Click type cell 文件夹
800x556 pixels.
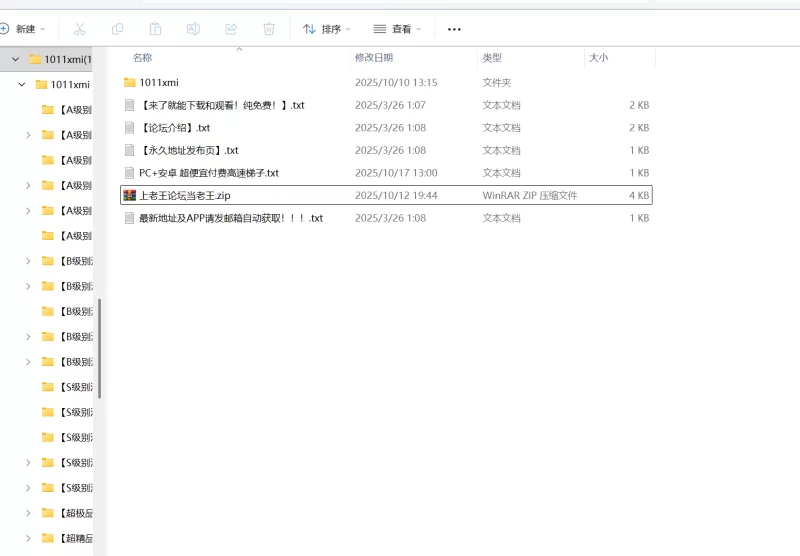click(497, 82)
